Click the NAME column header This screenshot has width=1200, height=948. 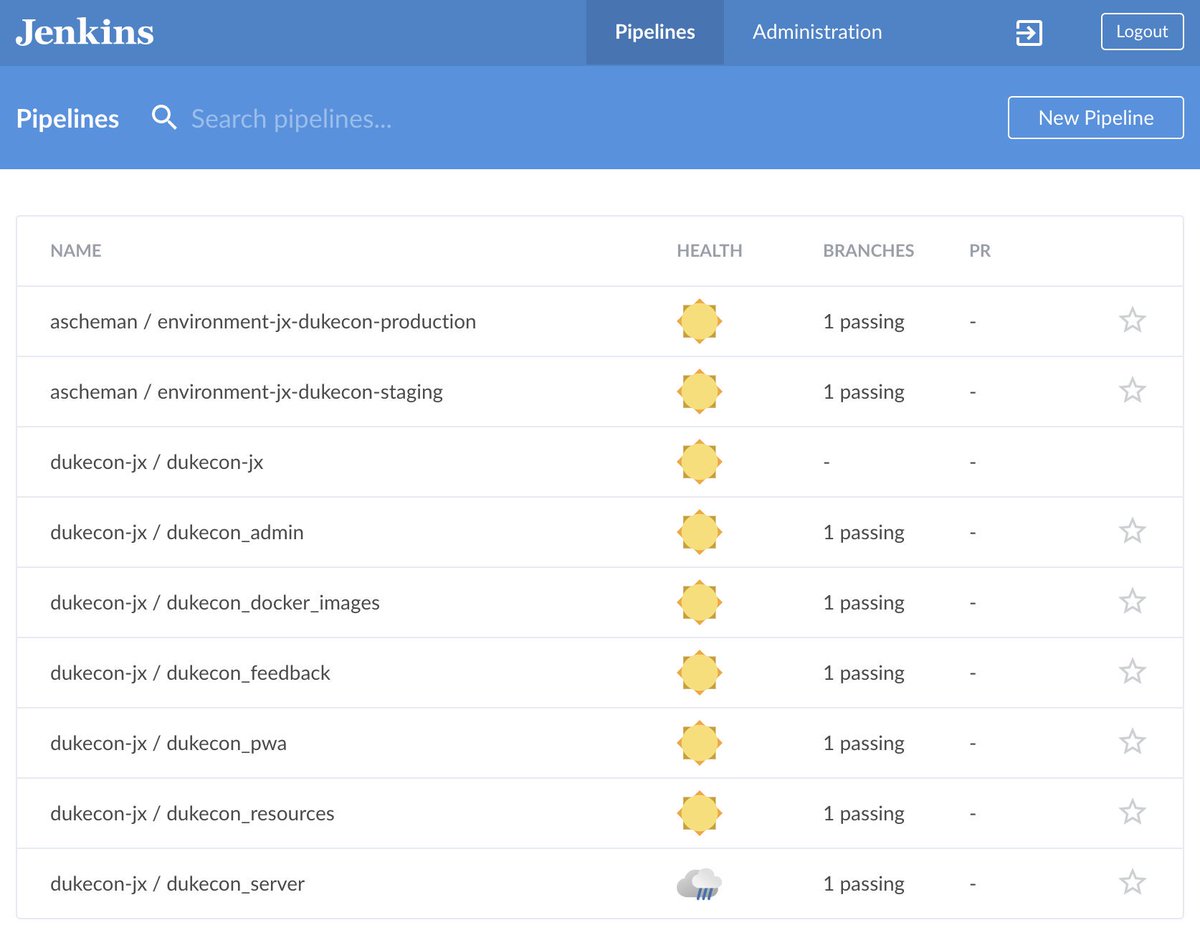[76, 251]
